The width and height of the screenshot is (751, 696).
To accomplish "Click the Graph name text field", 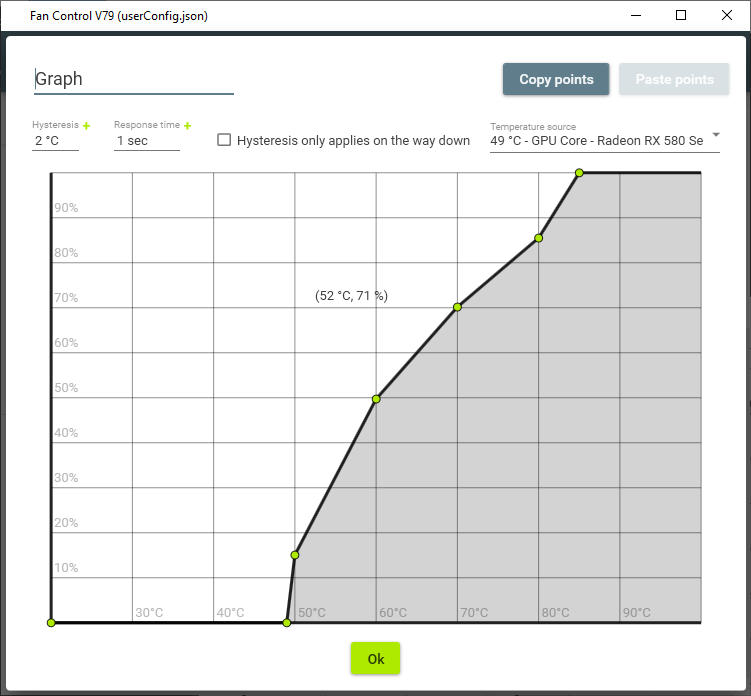I will [x=133, y=79].
